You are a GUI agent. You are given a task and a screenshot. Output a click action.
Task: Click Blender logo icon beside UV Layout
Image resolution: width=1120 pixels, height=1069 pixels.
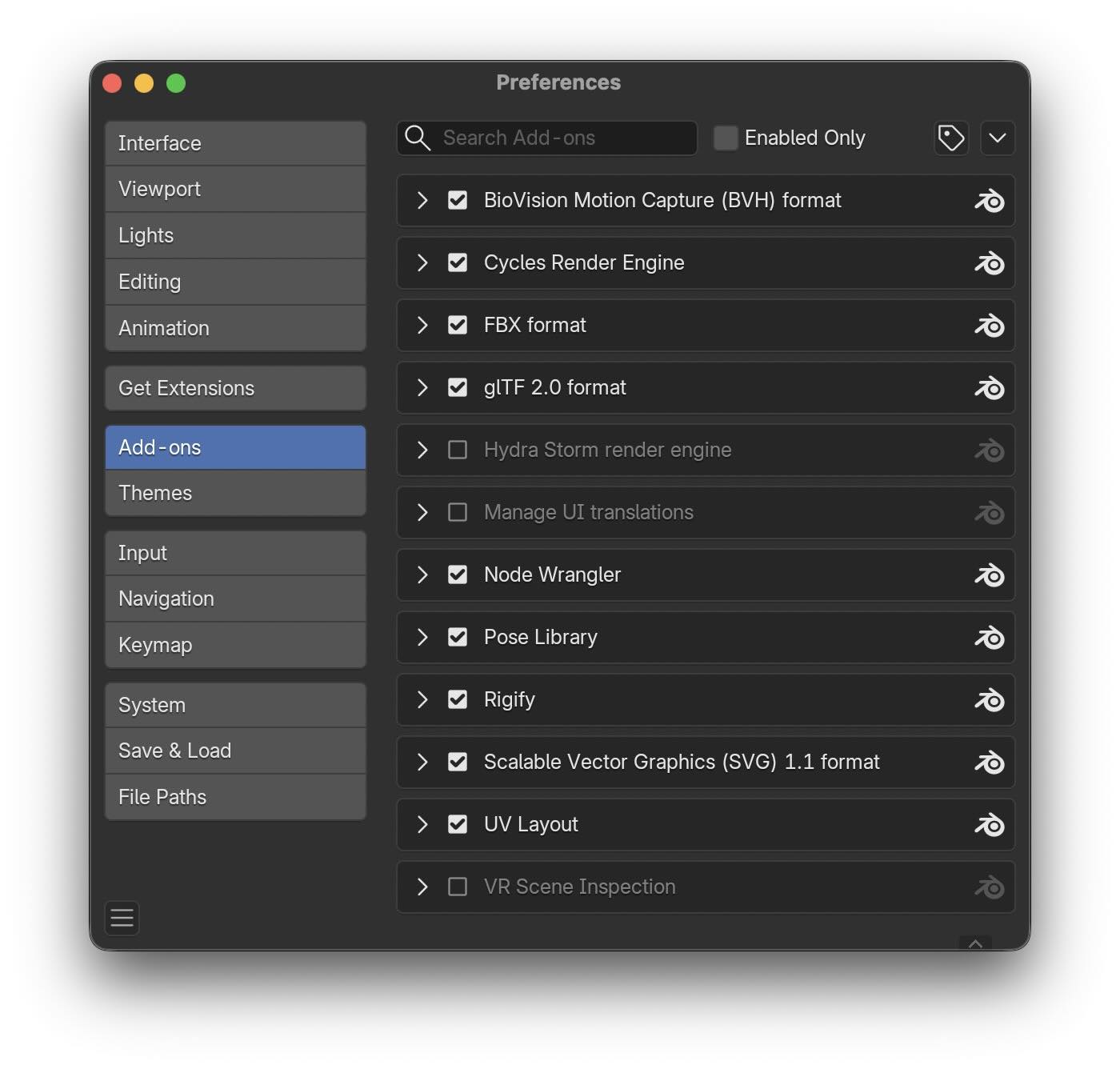tap(989, 825)
